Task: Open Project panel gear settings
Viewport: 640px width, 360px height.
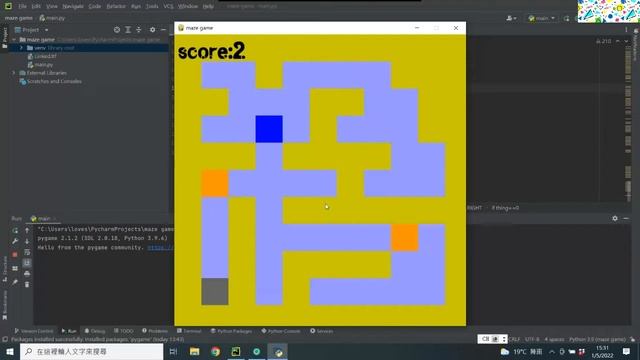Action: [152, 30]
